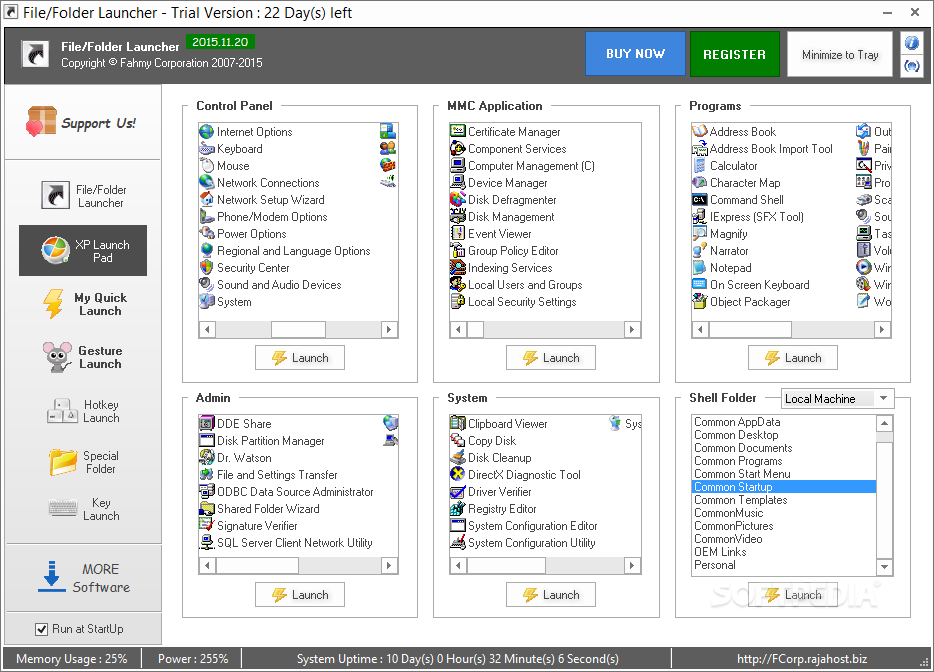The width and height of the screenshot is (934, 672).
Task: Switch to Hotkey Launch tab
Action: click(83, 411)
